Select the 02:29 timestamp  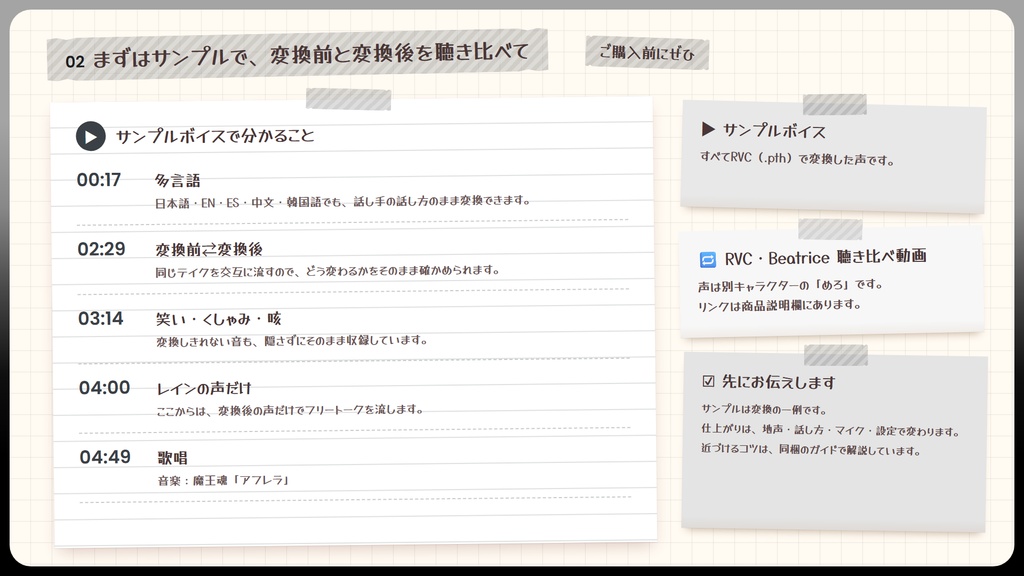(101, 249)
